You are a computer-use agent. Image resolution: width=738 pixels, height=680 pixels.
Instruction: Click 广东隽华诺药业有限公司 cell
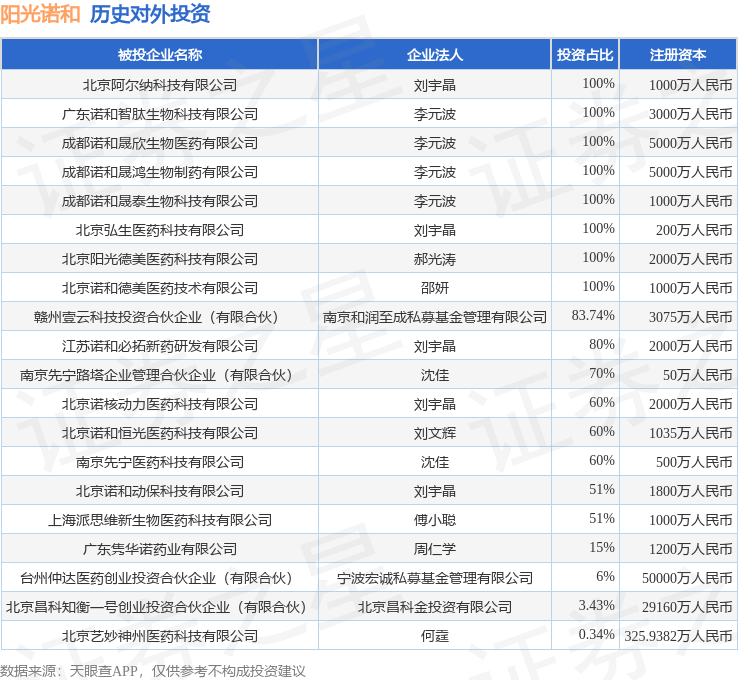160,549
